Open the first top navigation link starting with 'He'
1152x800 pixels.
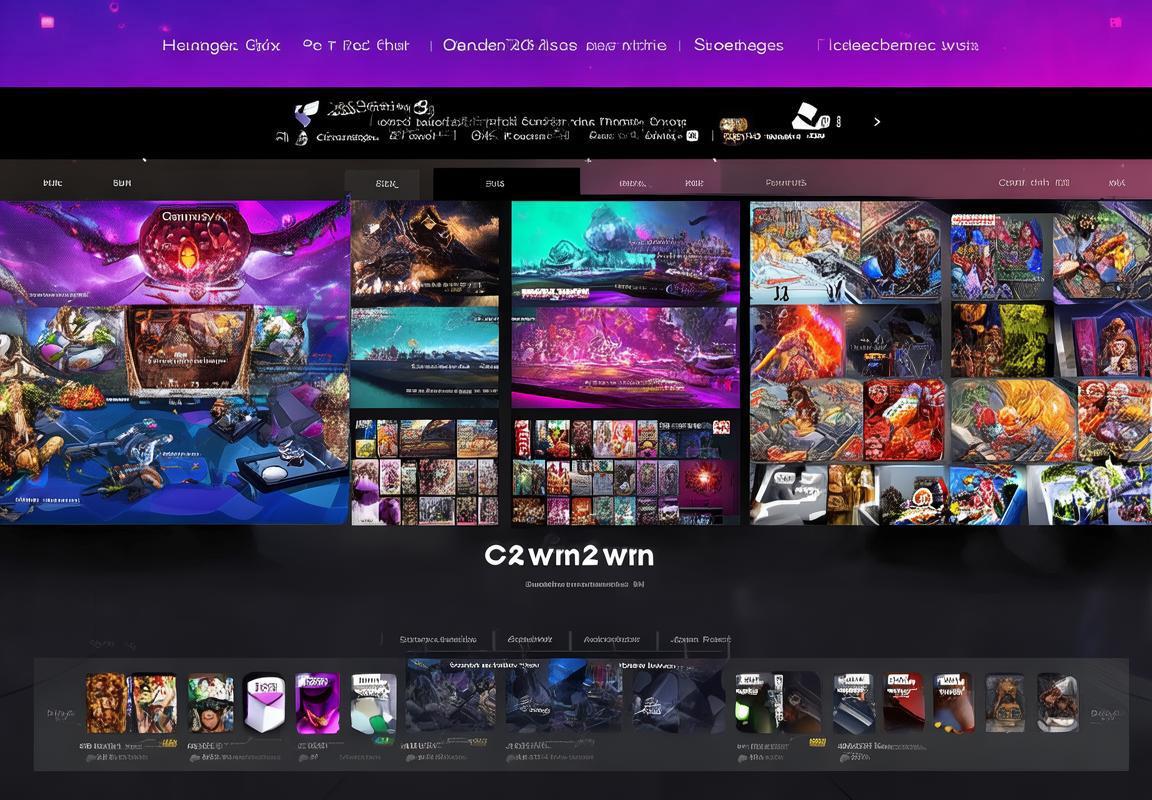tap(221, 46)
